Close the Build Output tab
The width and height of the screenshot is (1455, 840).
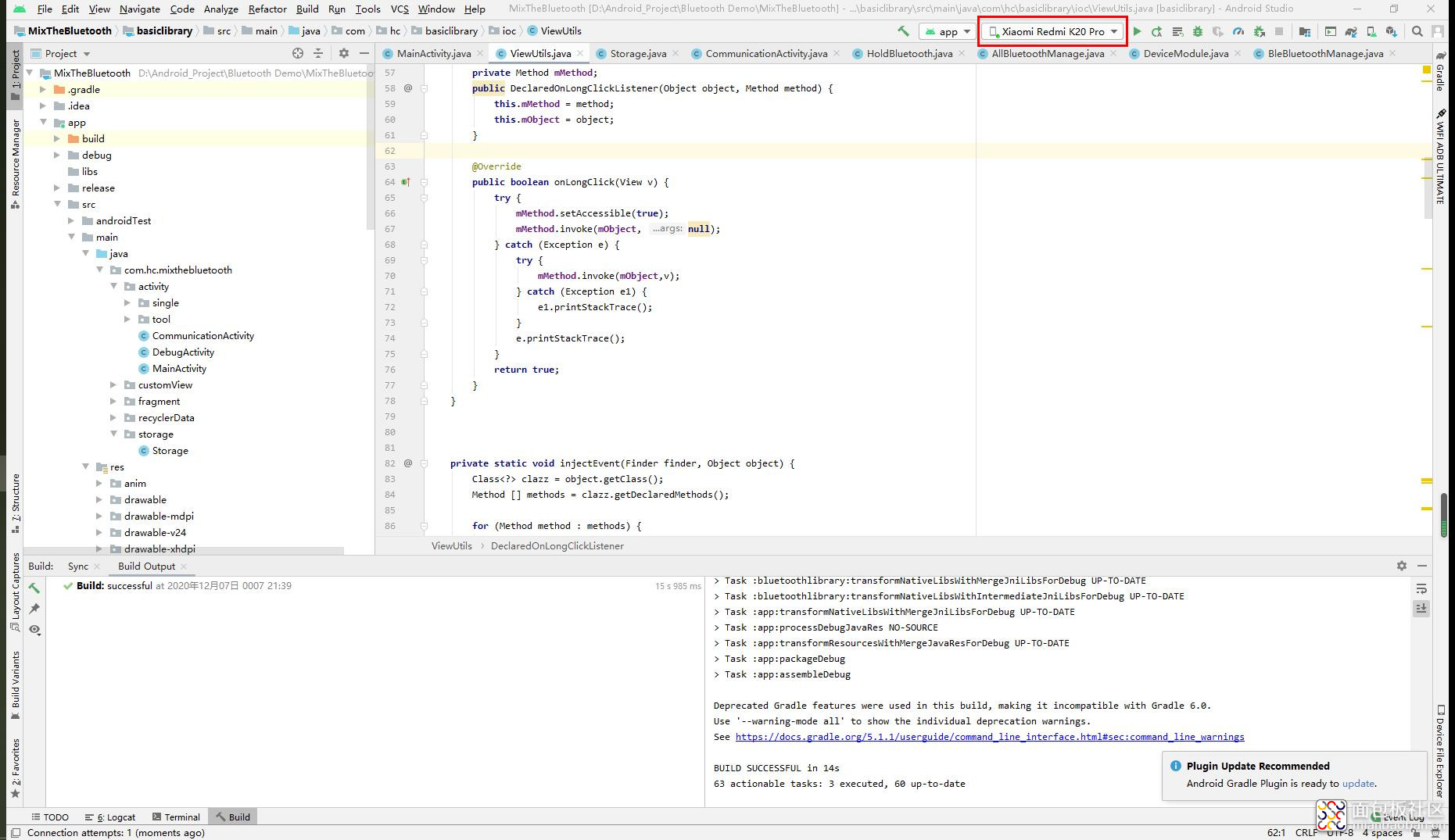pyautogui.click(x=184, y=567)
